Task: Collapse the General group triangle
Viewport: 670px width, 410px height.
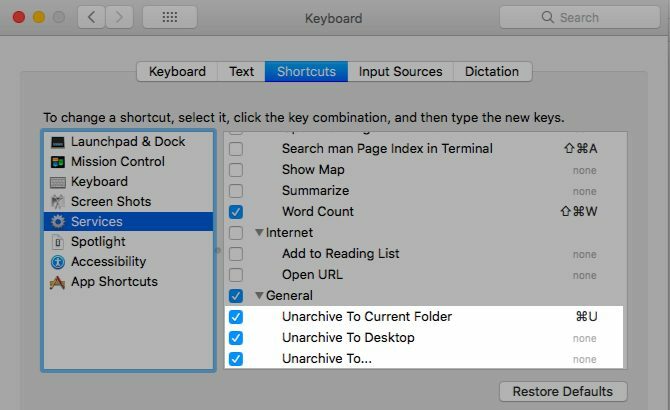Action: [259, 296]
